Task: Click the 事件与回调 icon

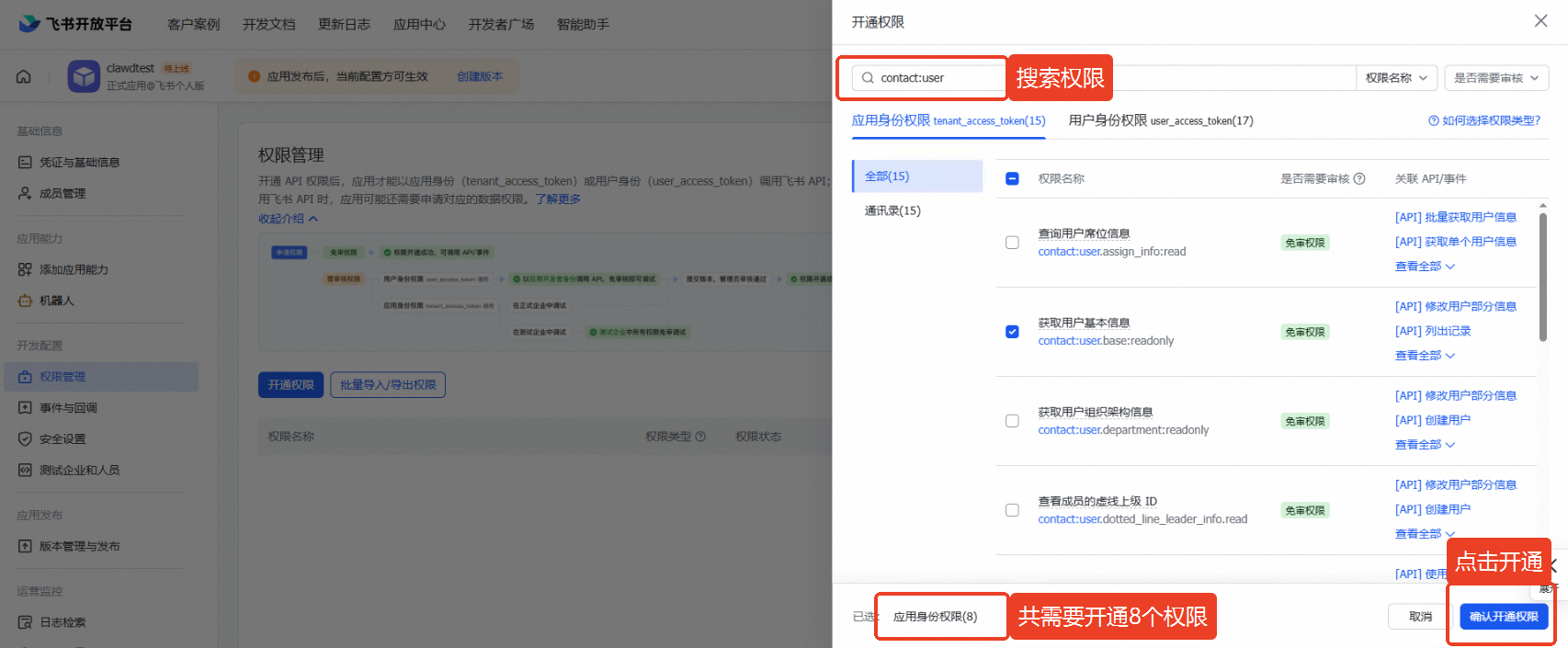Action: coord(25,408)
